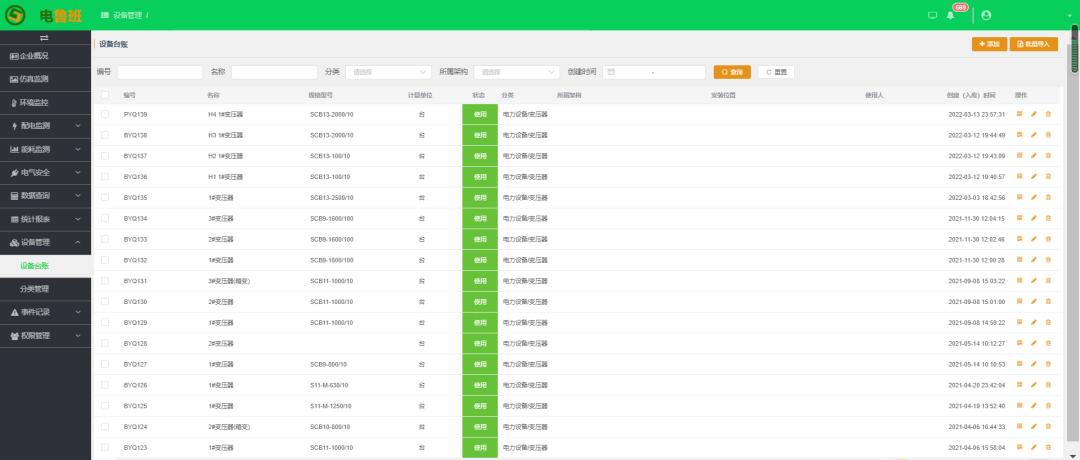
Task: View details icon for row BYQ137
Action: pos(1020,156)
